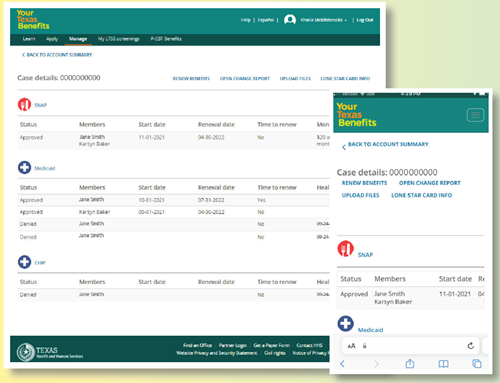The width and height of the screenshot is (500, 383).
Task: Click SNAP renewal date 04-30-2022
Action: [x=211, y=137]
